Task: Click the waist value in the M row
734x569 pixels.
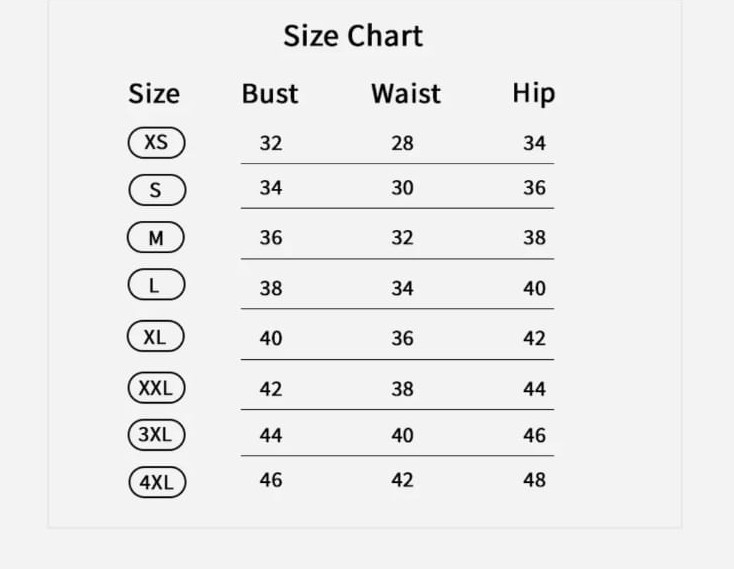Action: [402, 238]
